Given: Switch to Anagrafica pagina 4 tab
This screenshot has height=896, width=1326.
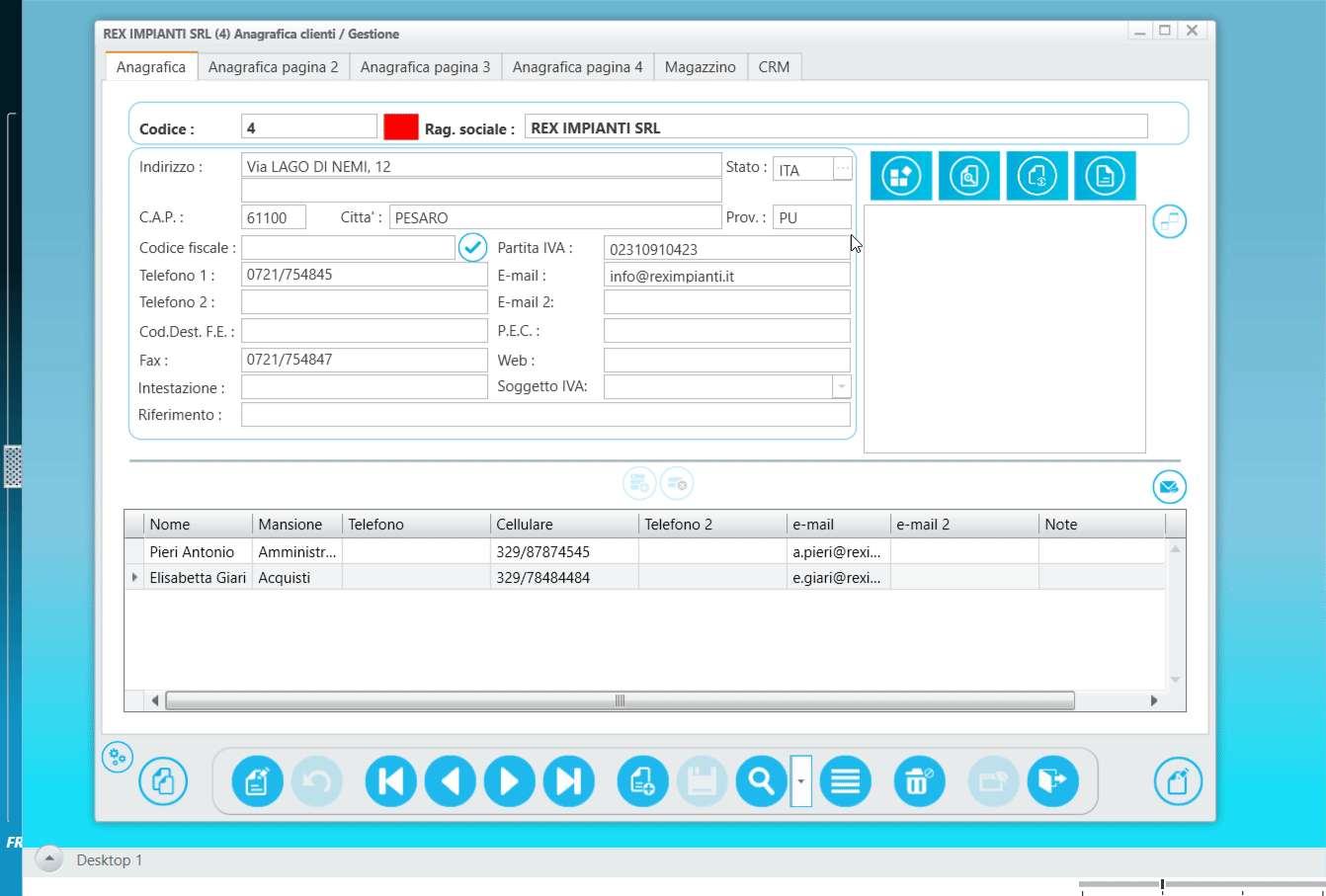Looking at the screenshot, I should click(x=577, y=67).
